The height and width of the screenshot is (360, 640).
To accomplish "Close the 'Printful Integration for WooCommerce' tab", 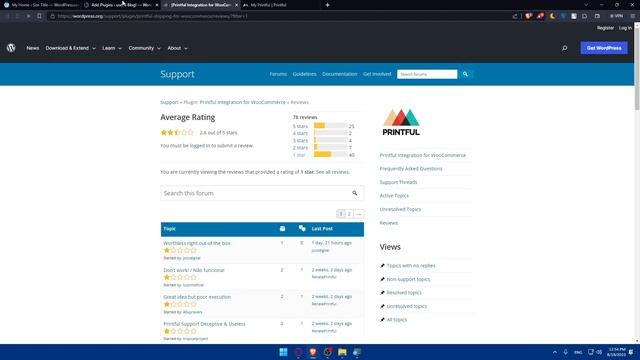I will pyautogui.click(x=236, y=5).
